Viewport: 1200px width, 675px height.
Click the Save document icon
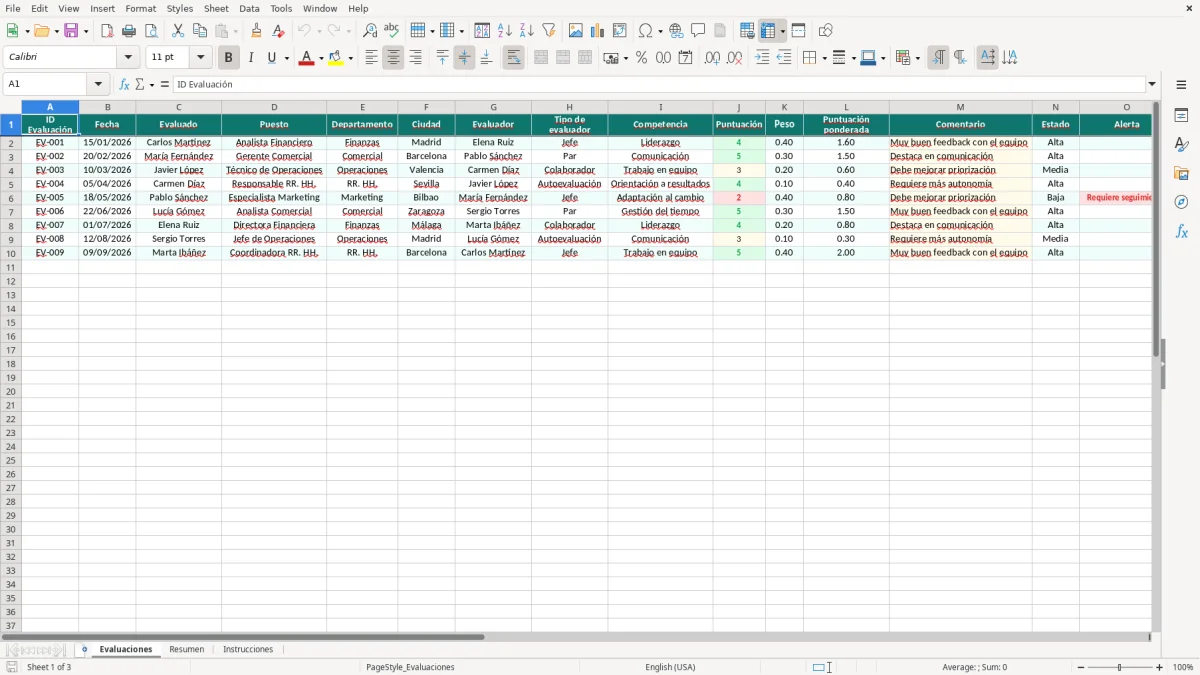coord(71,31)
